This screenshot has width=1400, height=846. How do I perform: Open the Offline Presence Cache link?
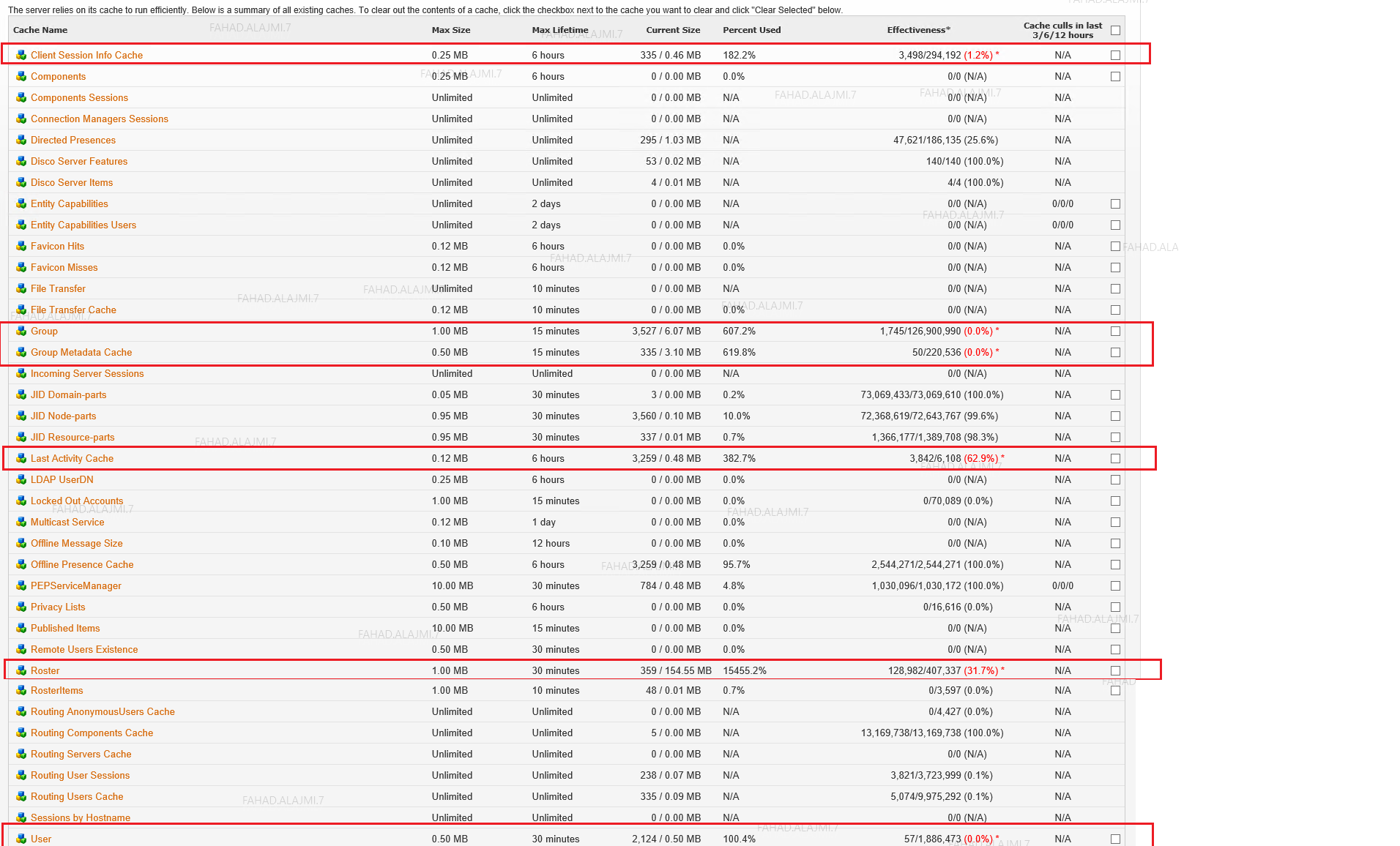[x=82, y=564]
